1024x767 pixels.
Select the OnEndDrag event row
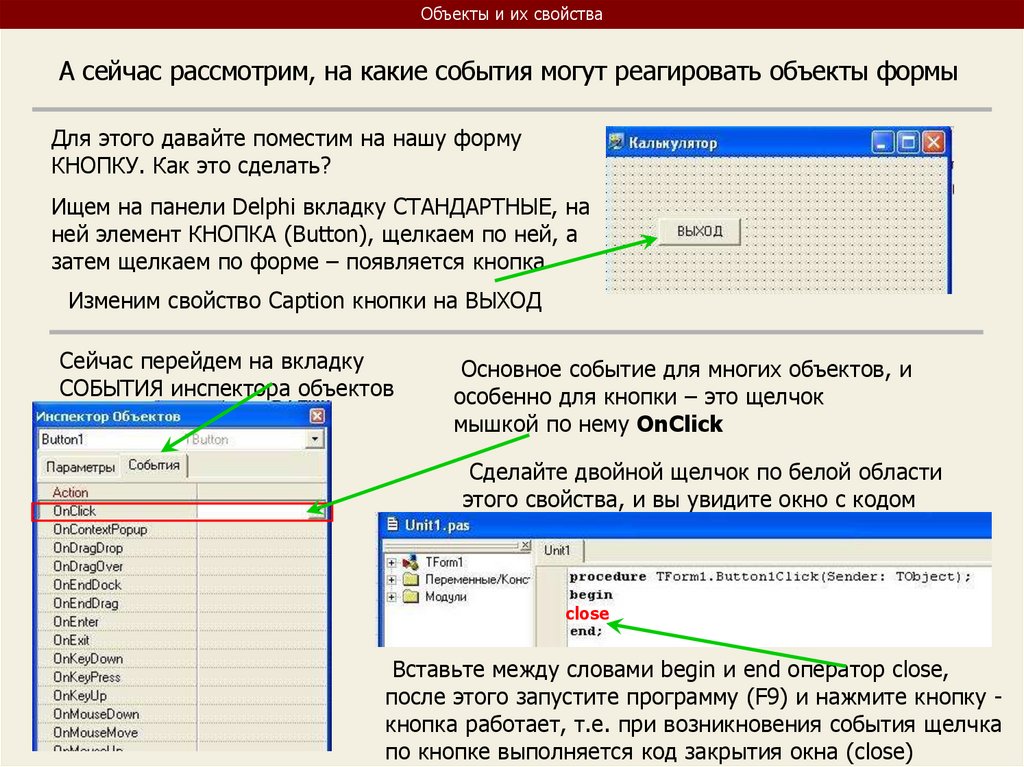[x=182, y=603]
